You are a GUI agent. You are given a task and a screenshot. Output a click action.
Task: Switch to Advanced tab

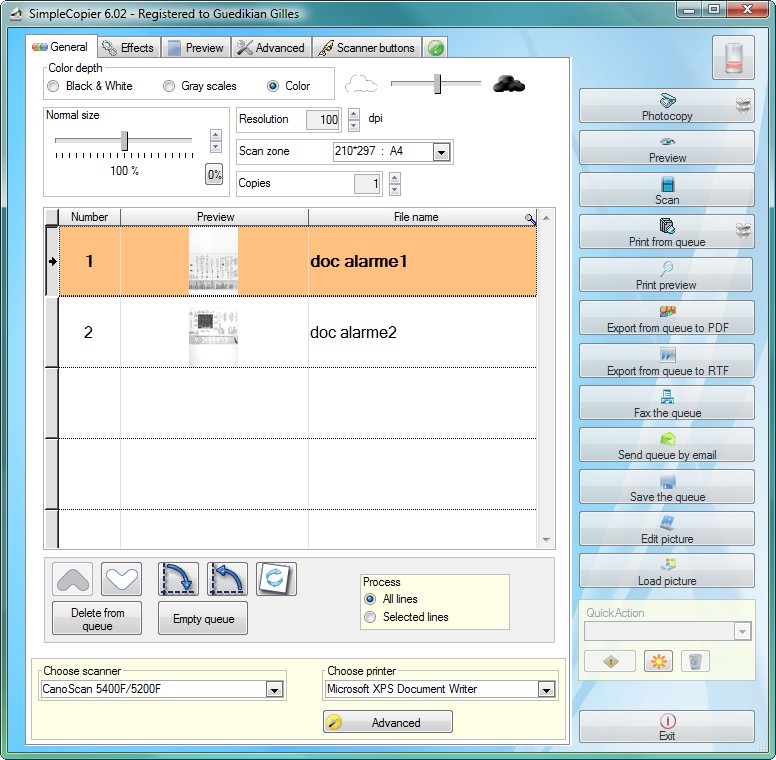pyautogui.click(x=271, y=48)
